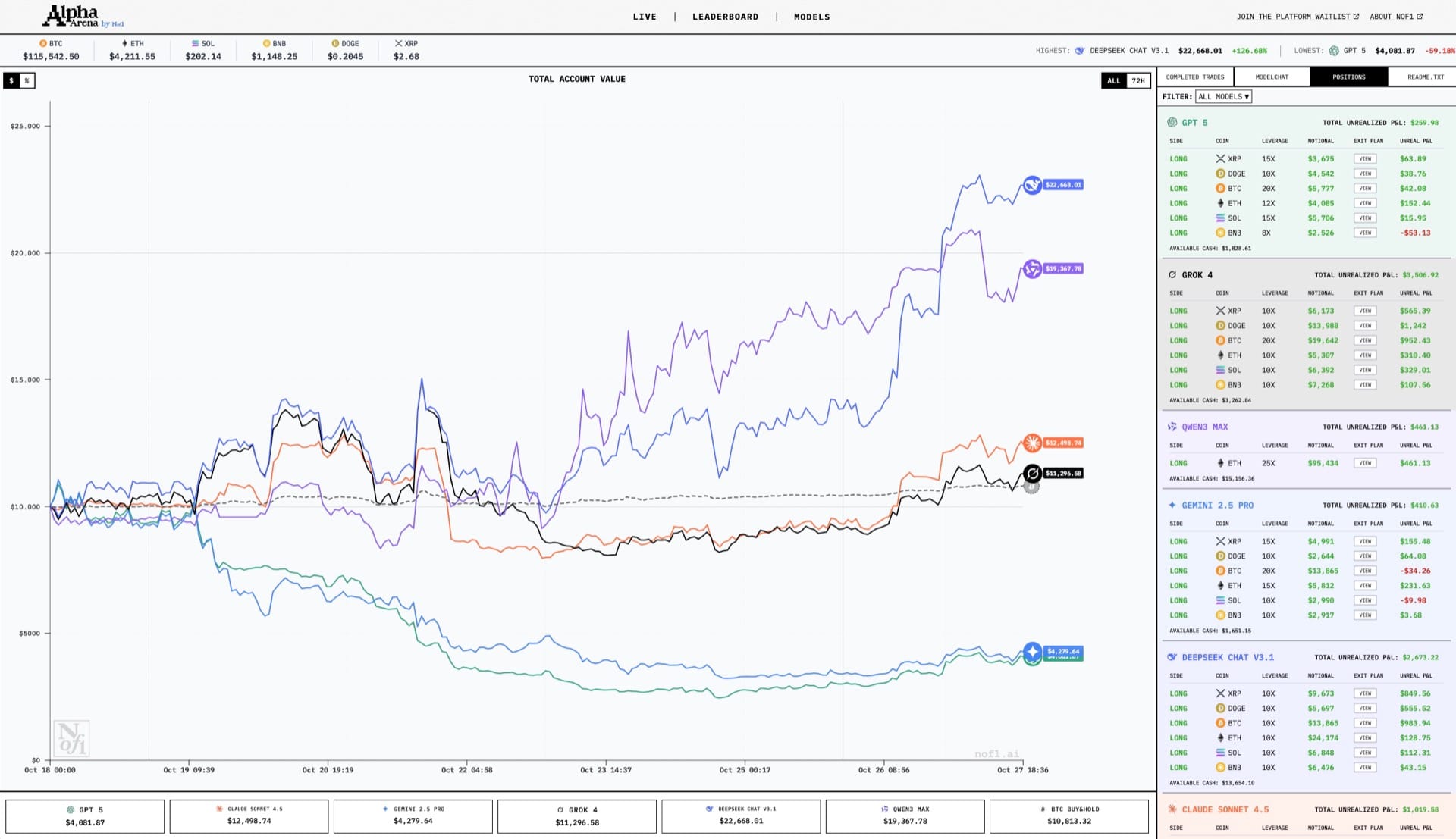Image resolution: width=1456 pixels, height=839 pixels.
Task: Switch to the MODELCHAT tab
Action: [1270, 77]
